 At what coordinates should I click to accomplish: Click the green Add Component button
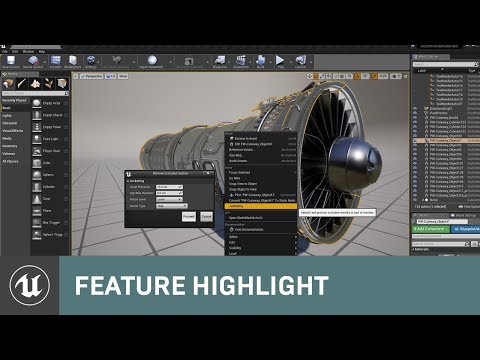pos(430,229)
